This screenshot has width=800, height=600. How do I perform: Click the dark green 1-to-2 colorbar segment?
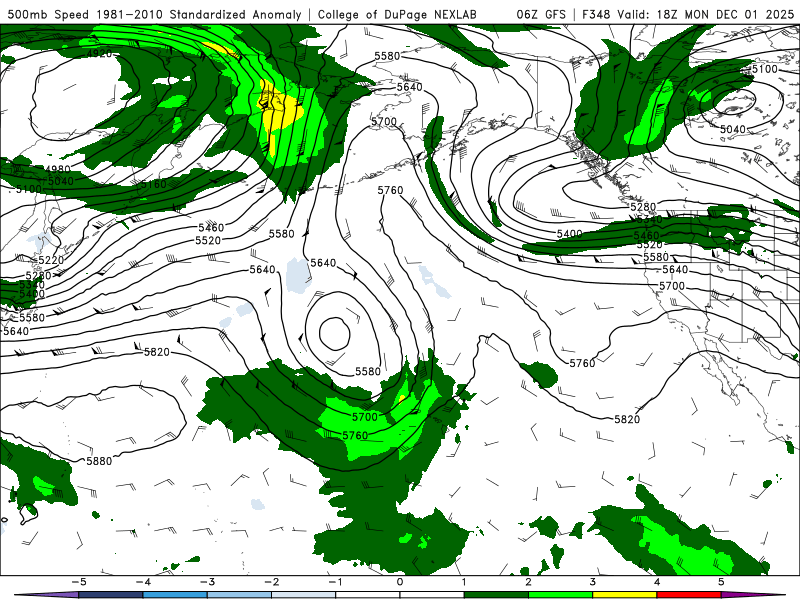click(x=496, y=595)
